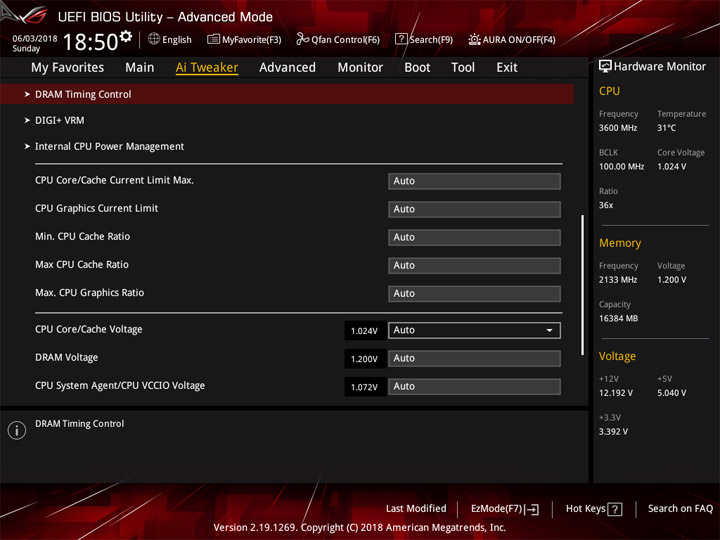Click the English language button
This screenshot has width=720, height=540.
click(170, 39)
